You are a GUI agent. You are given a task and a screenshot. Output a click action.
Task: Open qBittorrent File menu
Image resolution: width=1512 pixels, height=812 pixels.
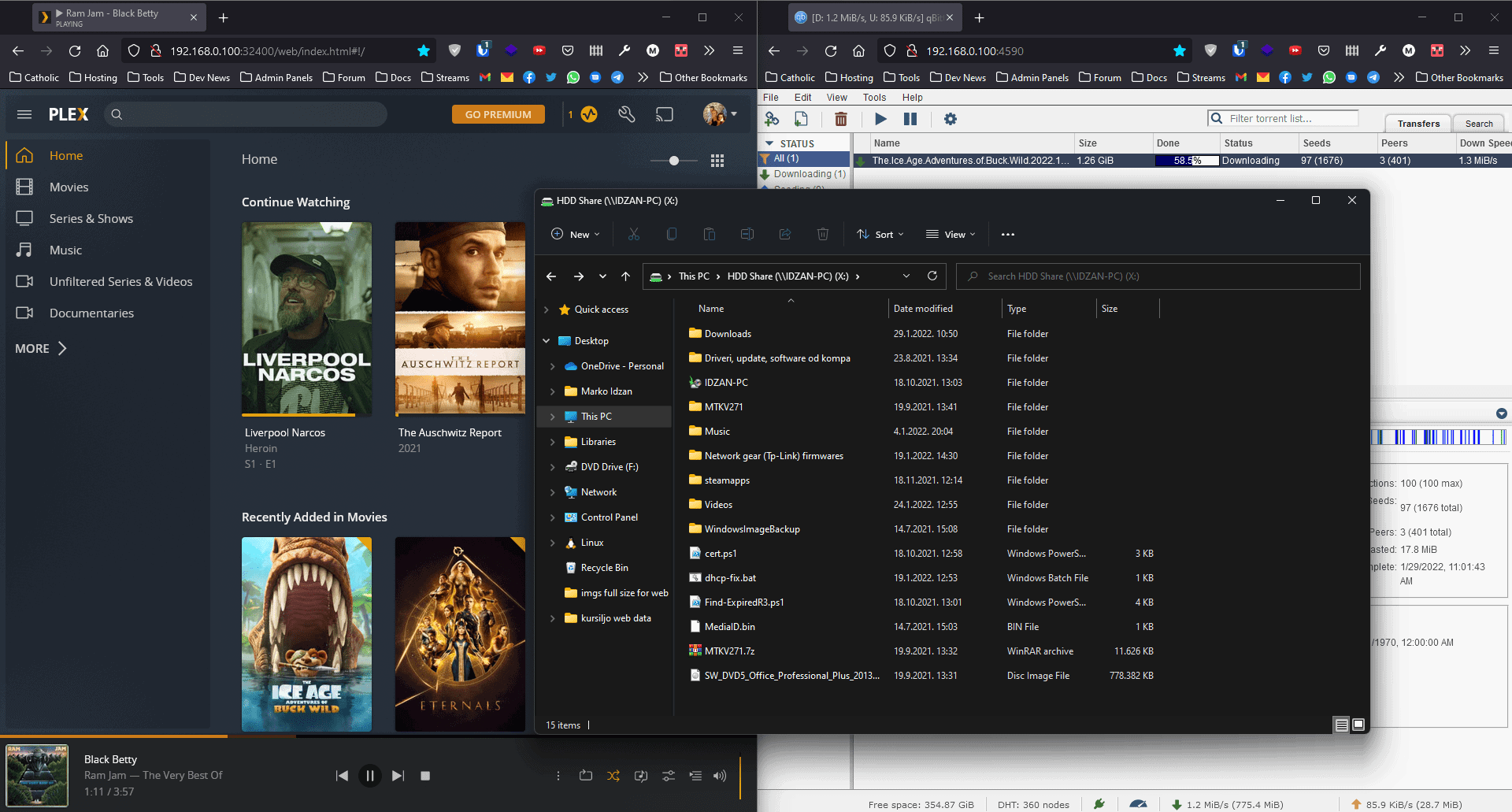(x=770, y=98)
